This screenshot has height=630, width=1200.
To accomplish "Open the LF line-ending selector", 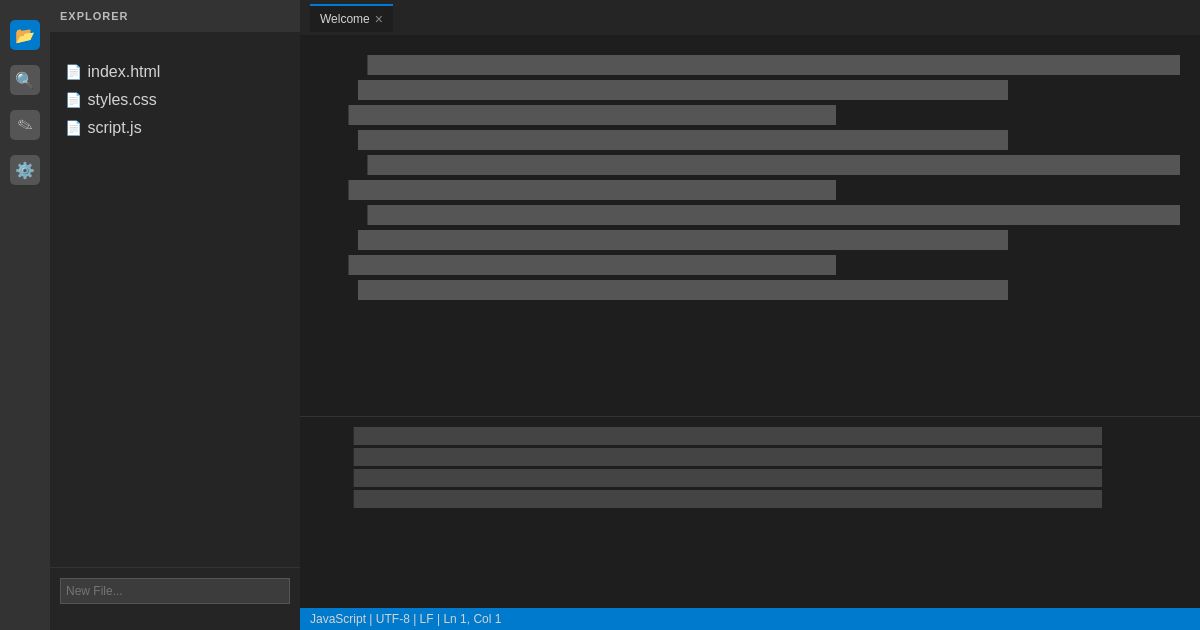I will pyautogui.click(x=426, y=619).
